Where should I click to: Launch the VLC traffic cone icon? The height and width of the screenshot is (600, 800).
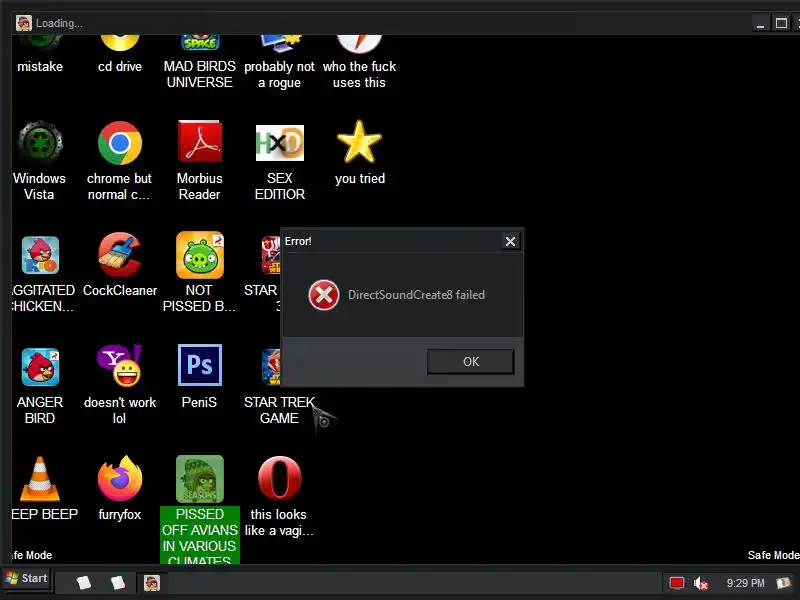click(40, 479)
